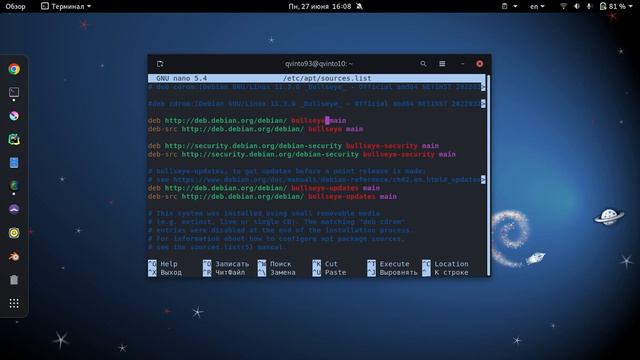Screen dimensions: 640x360
Task: Click the battery 81 % indicator
Action: [x=613, y=6]
